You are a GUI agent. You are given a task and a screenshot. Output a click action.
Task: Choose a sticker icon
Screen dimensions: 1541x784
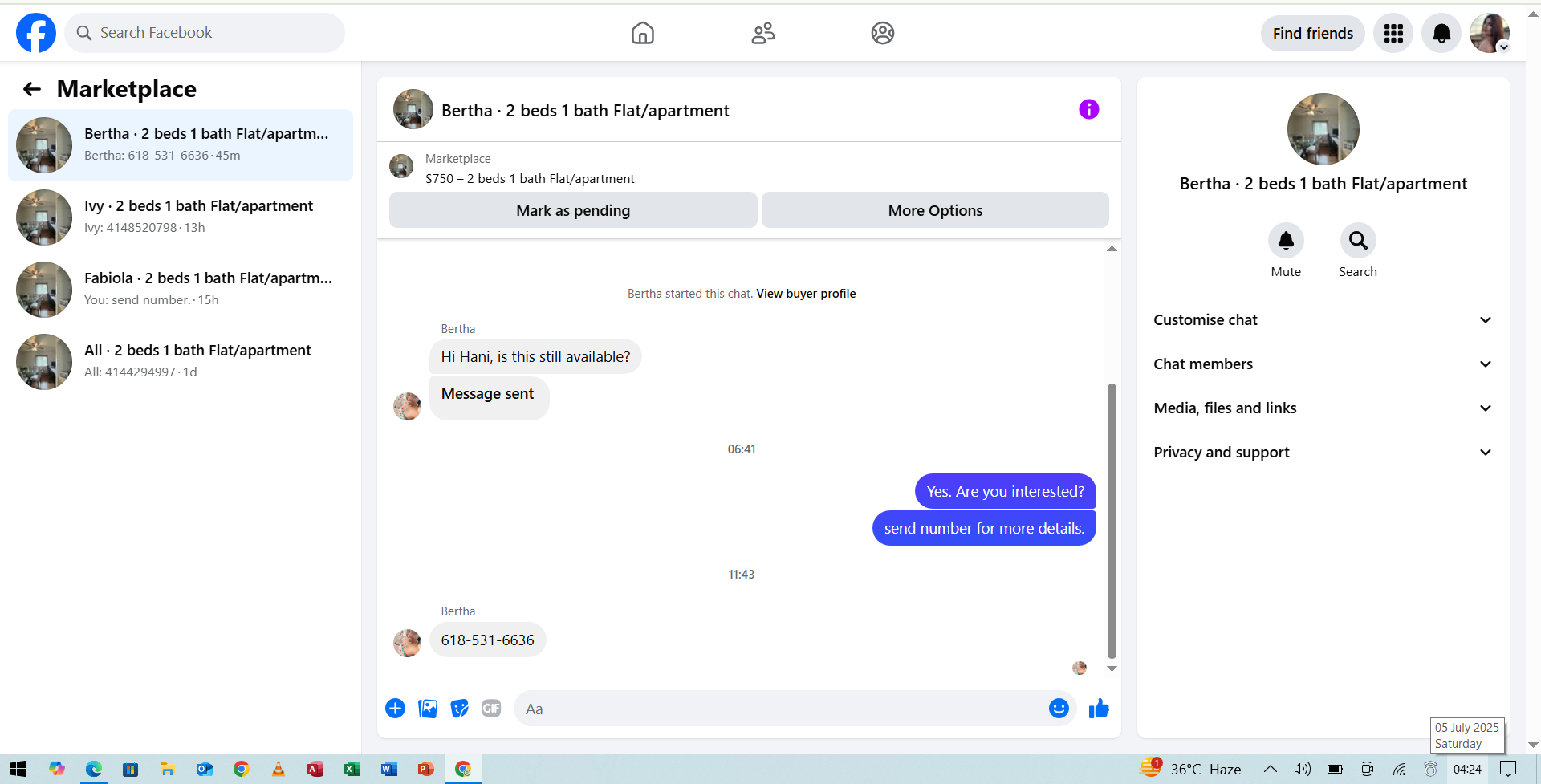point(459,709)
